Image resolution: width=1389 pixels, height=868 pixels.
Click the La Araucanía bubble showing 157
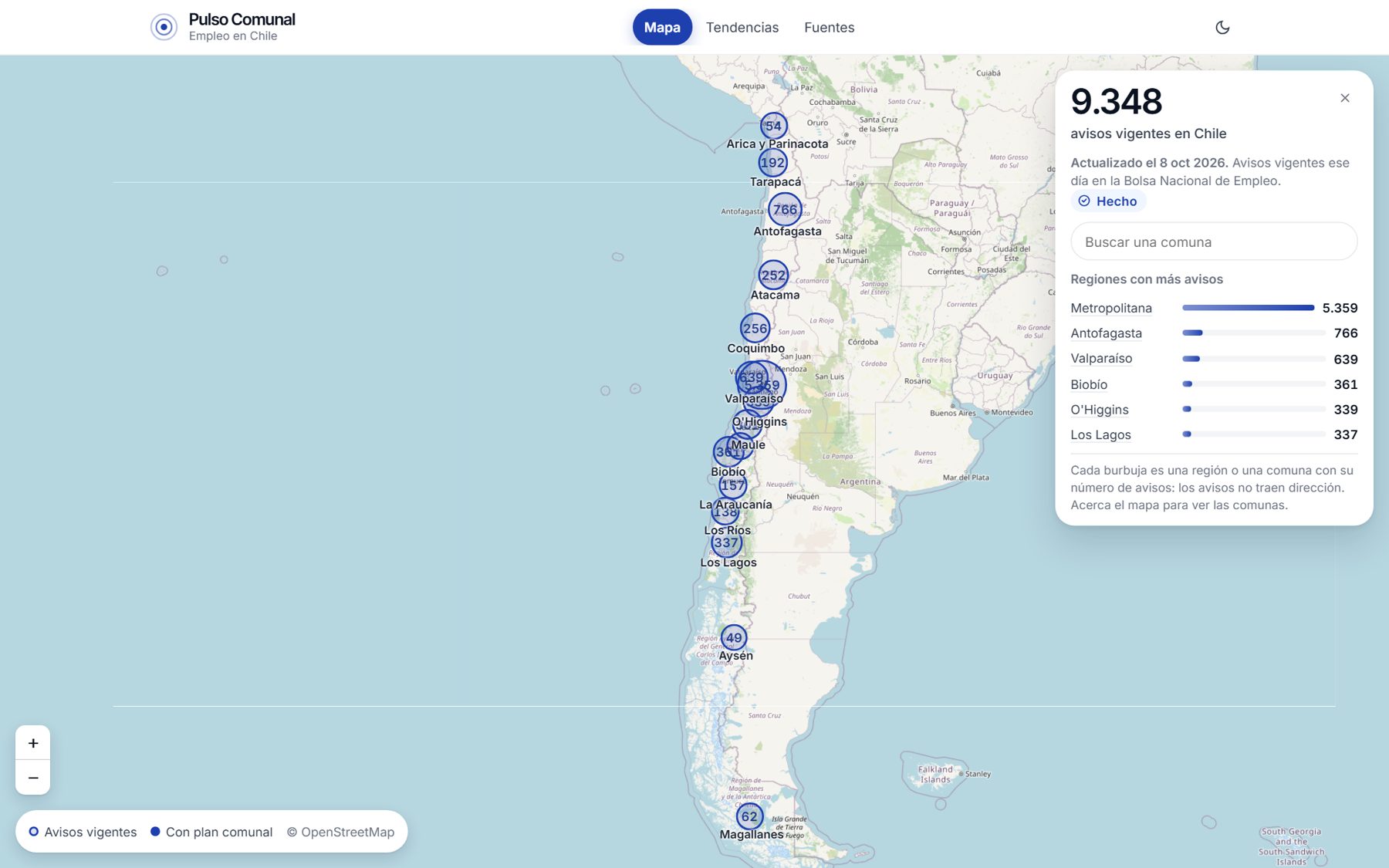click(732, 485)
